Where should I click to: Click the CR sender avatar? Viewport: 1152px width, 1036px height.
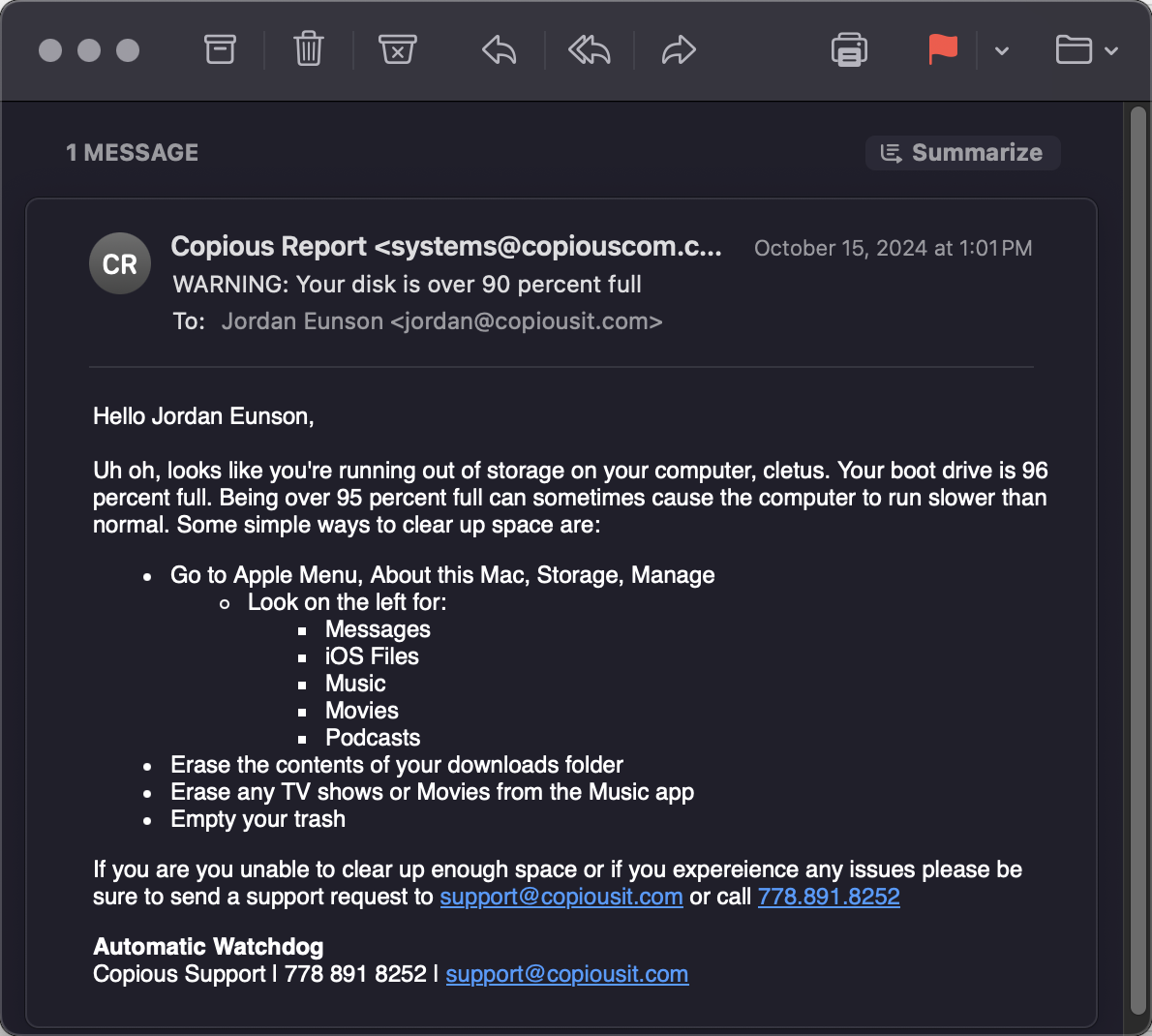pyautogui.click(x=120, y=263)
